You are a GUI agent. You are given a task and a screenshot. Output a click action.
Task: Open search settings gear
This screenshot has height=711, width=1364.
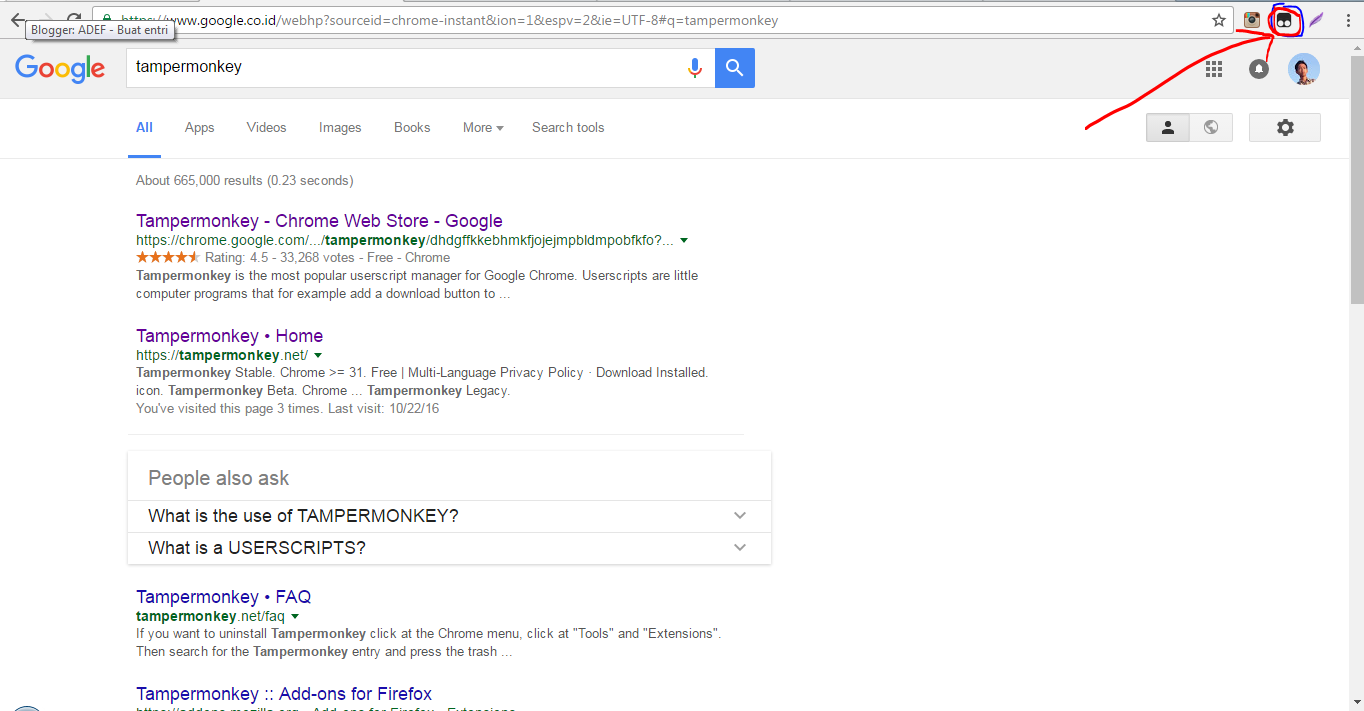click(1285, 127)
